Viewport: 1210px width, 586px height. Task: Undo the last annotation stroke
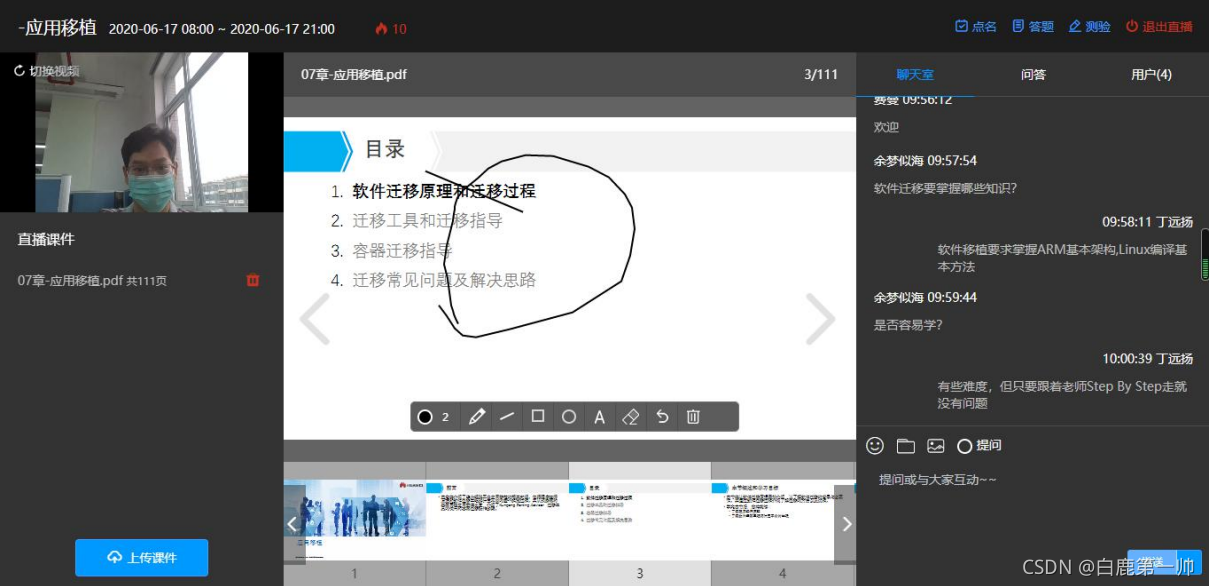click(x=662, y=417)
